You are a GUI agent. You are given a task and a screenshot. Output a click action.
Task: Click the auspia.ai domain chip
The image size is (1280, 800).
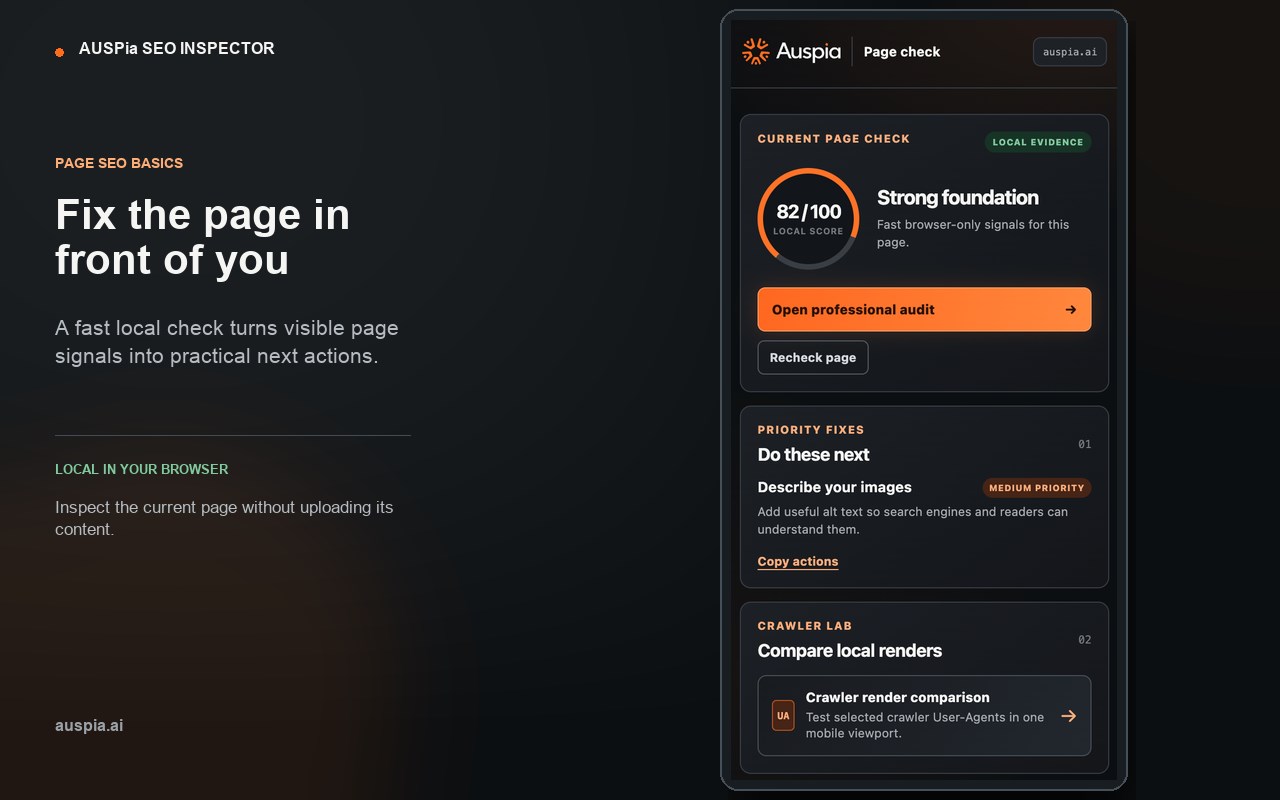point(1070,52)
